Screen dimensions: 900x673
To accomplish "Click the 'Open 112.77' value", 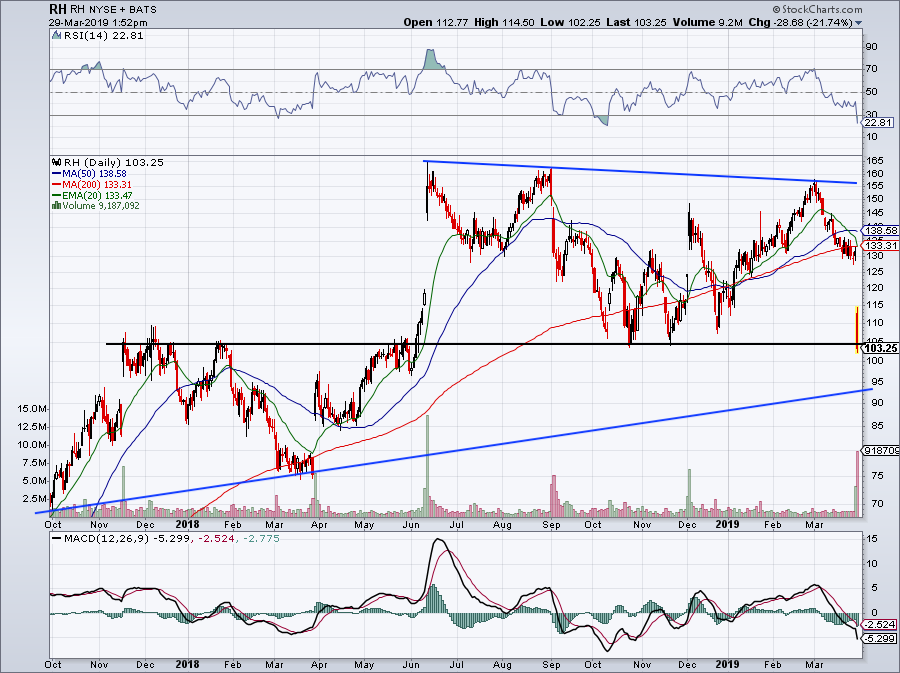I will click(x=436, y=22).
